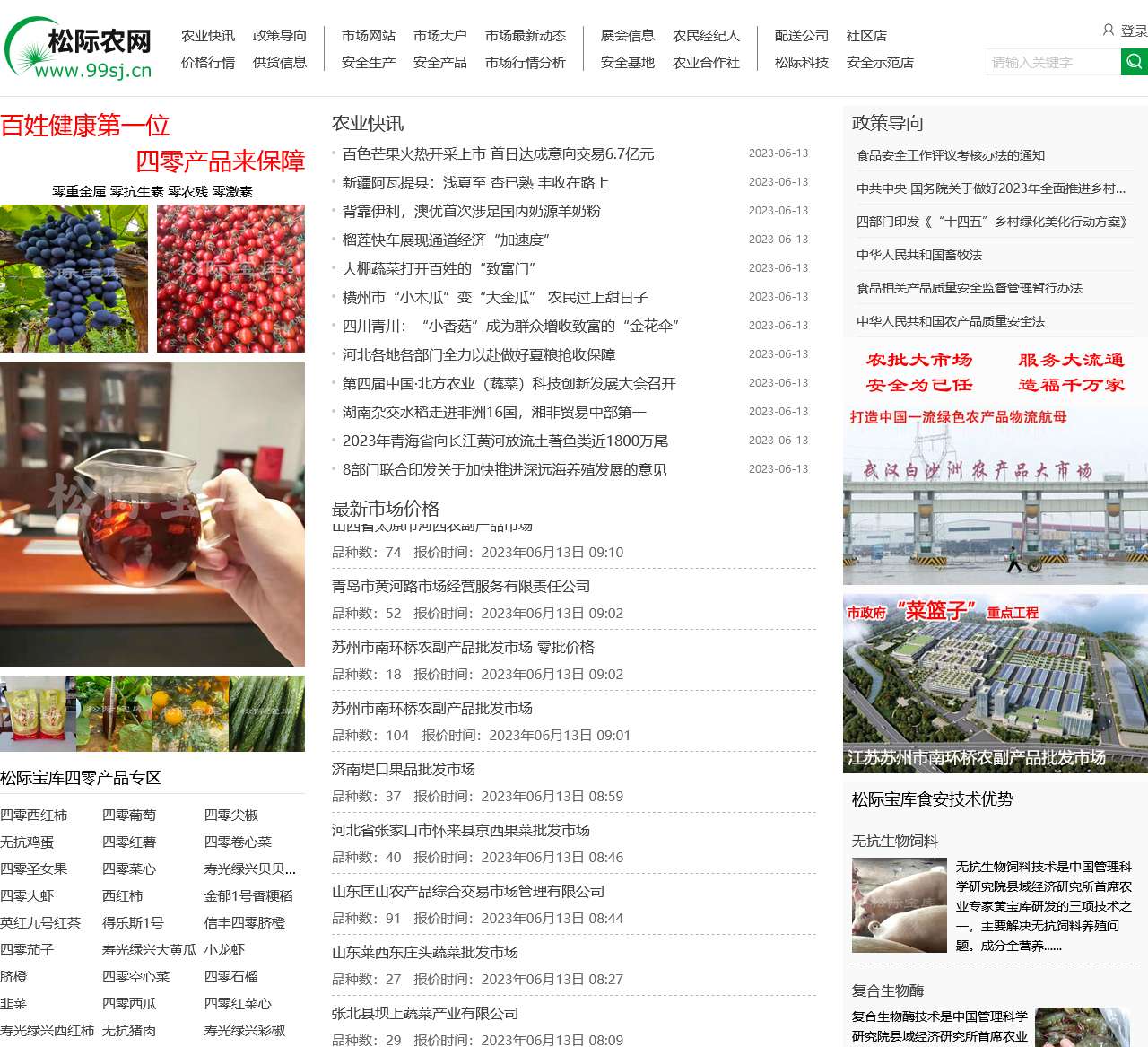Image resolution: width=1148 pixels, height=1047 pixels.
Task: Open 青岛市黄河路市场 price listing
Action: click(x=461, y=587)
